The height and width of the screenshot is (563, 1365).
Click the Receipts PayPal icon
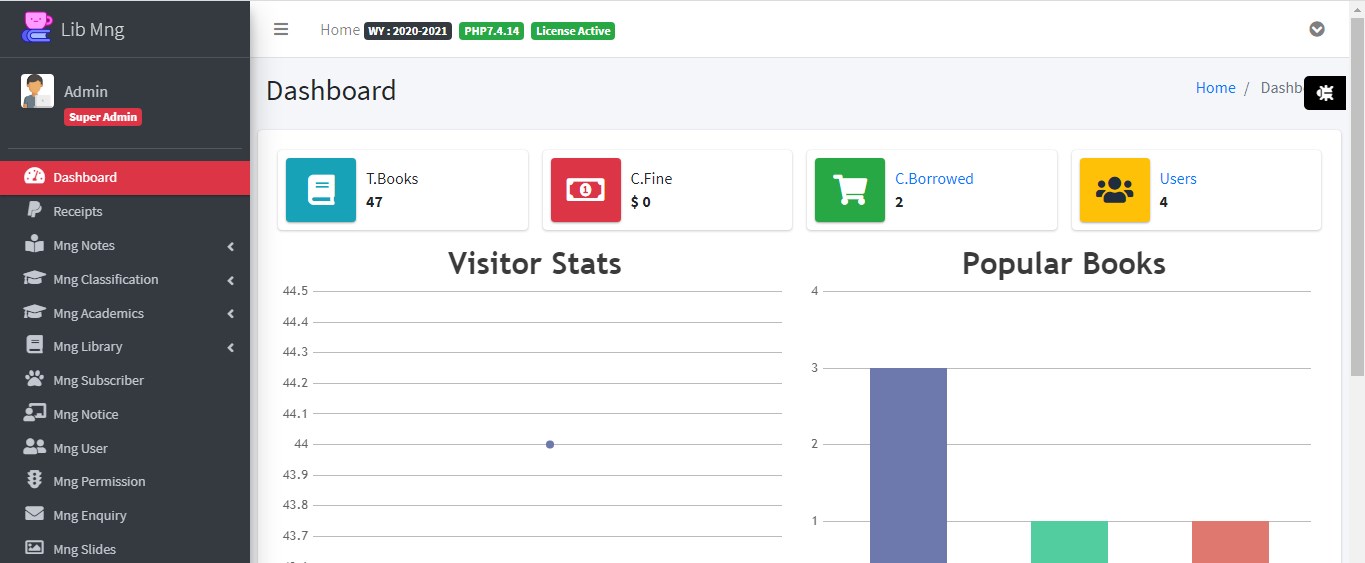tap(34, 211)
